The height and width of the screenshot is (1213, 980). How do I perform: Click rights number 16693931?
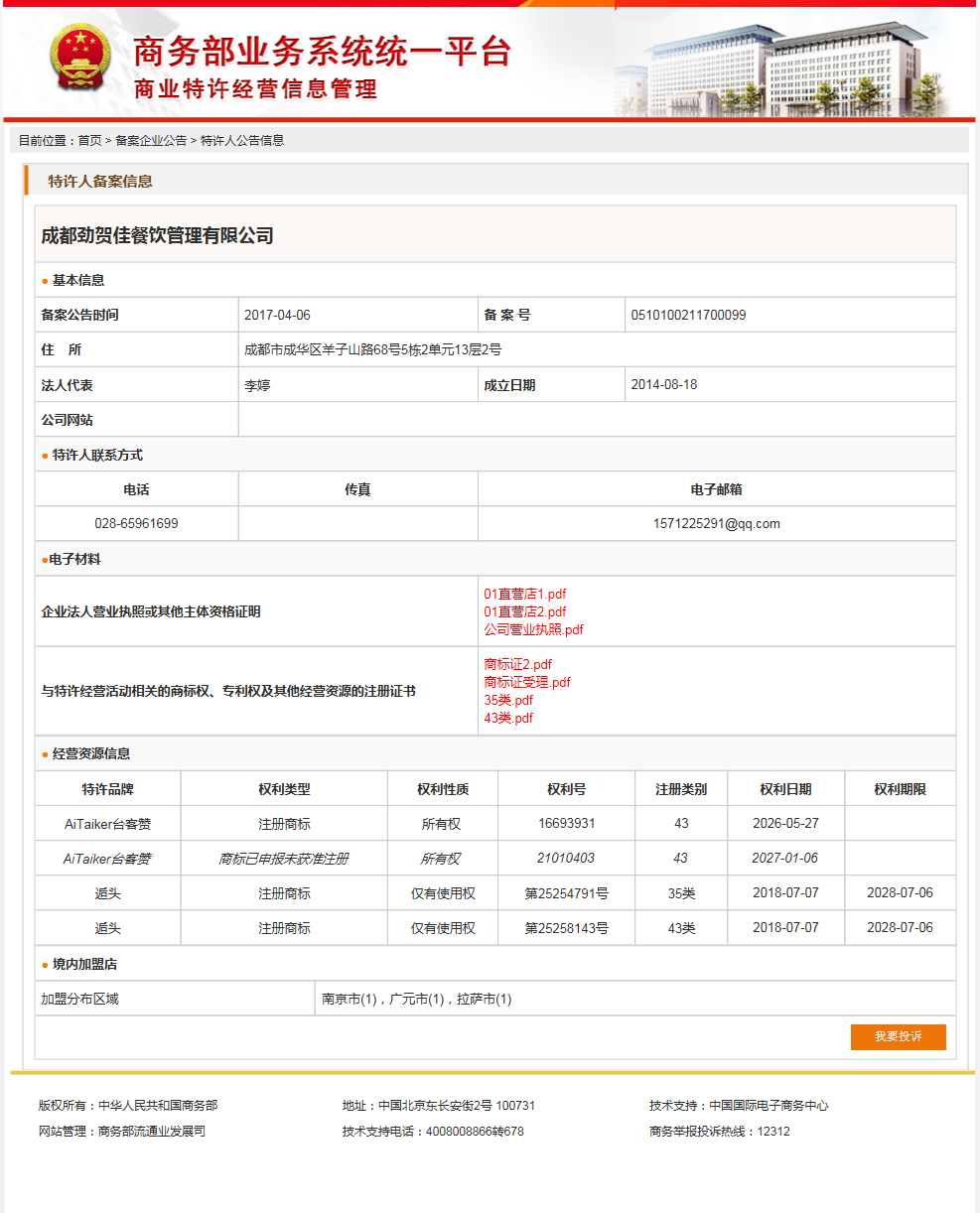point(567,823)
